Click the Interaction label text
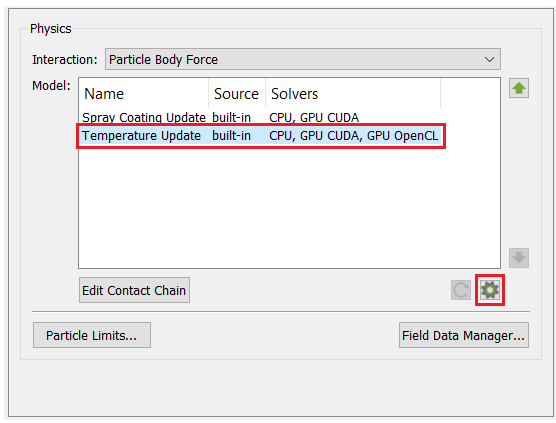 coord(65,60)
